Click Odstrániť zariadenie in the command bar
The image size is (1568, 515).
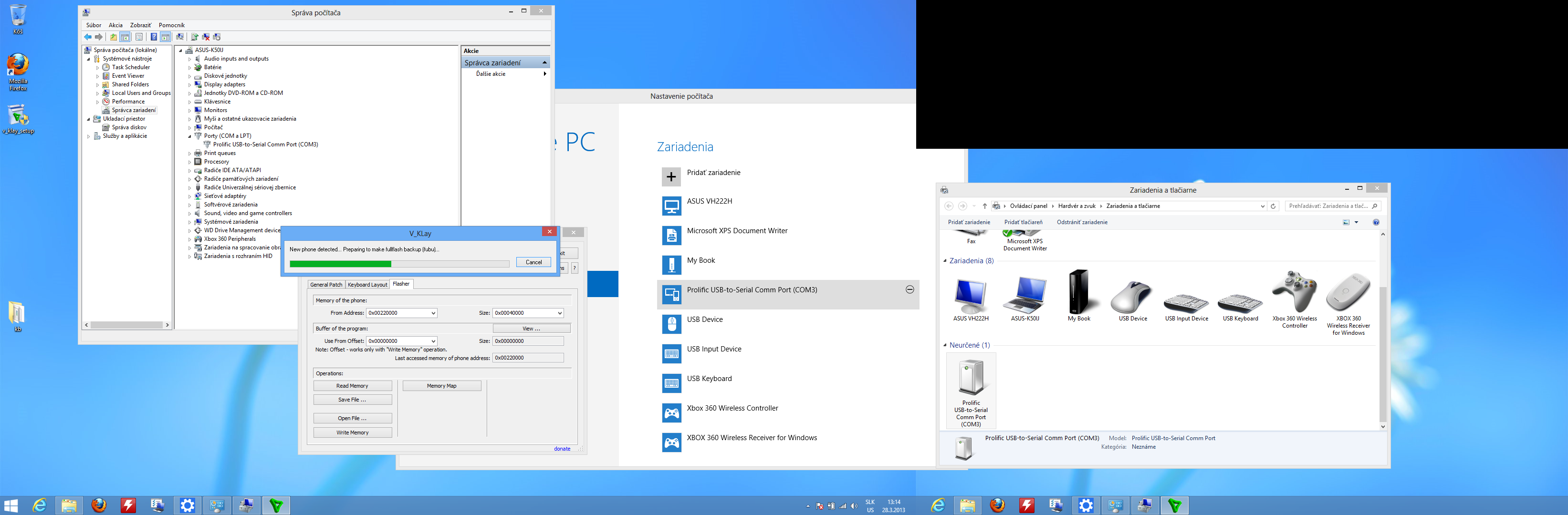tap(1082, 223)
